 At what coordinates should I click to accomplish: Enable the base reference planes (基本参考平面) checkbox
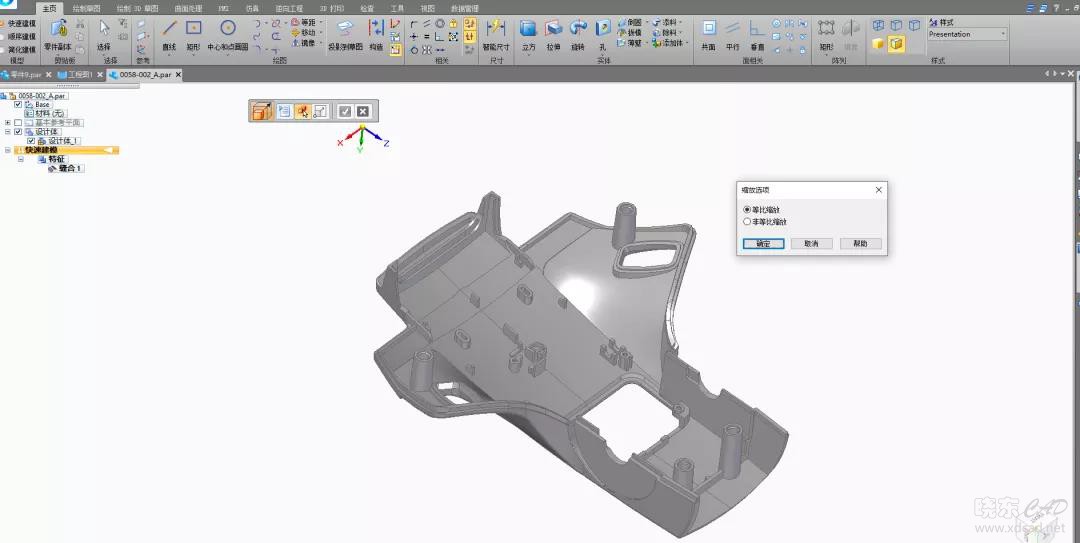(x=18, y=122)
